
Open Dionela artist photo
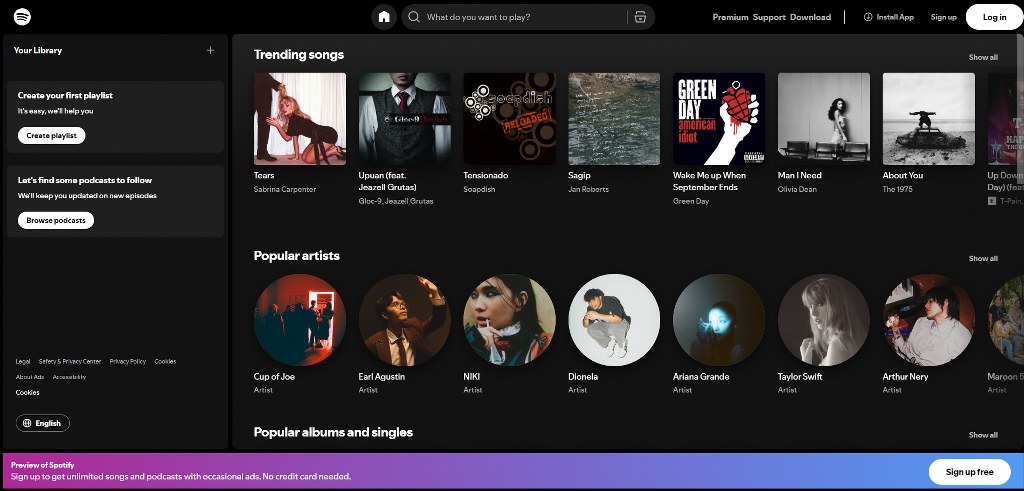pyautogui.click(x=614, y=320)
